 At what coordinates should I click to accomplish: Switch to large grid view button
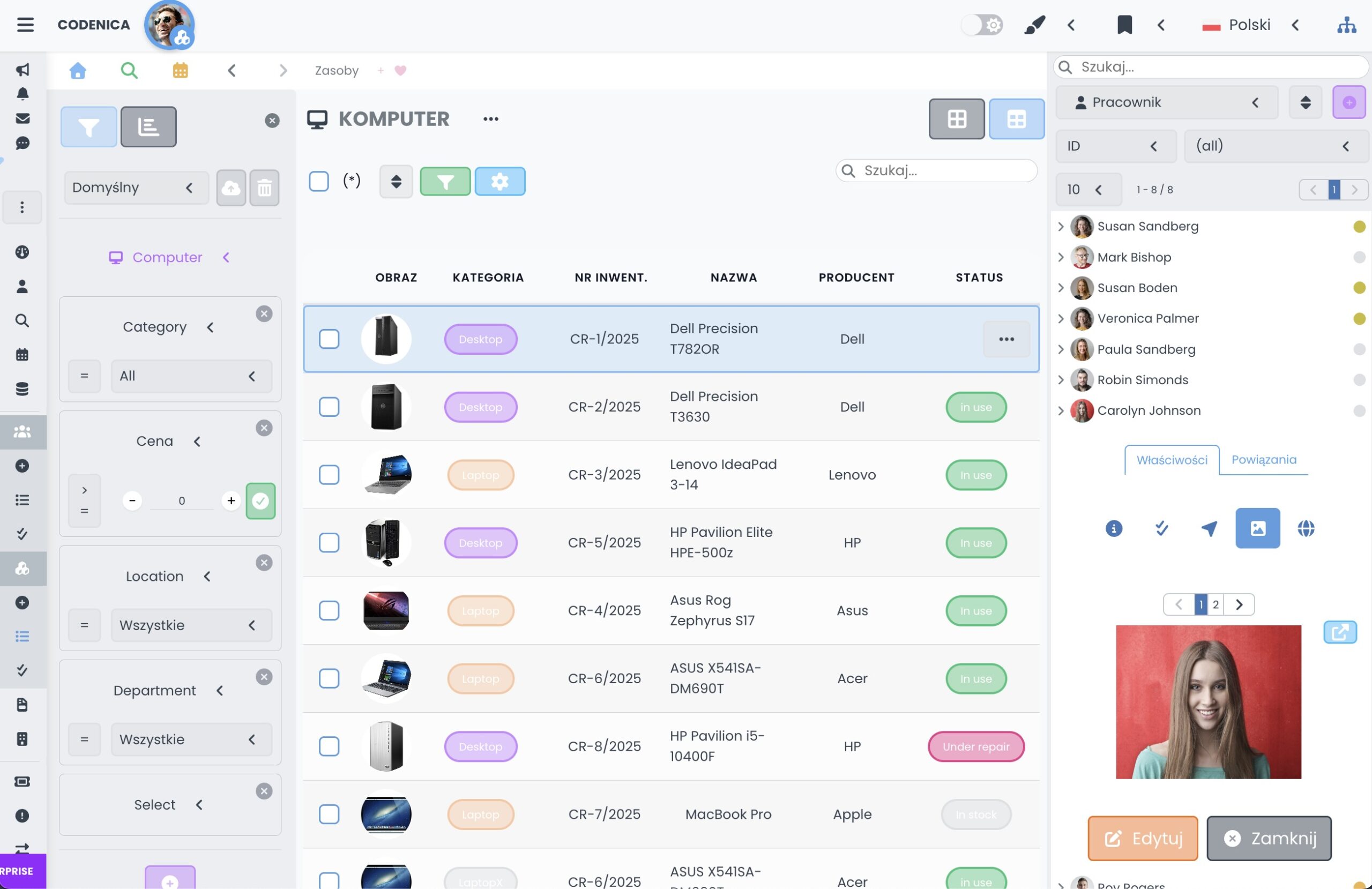(956, 119)
